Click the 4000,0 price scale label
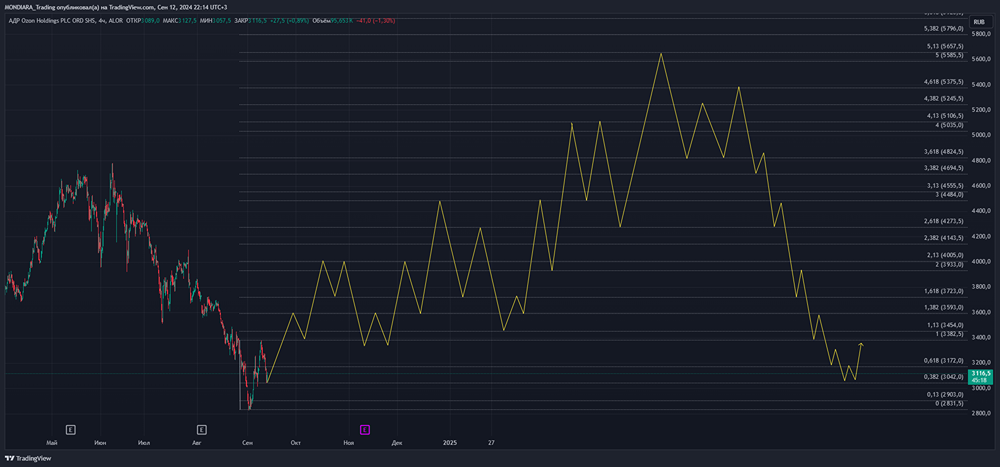Screen dimensions: 1000x467 coord(981,262)
